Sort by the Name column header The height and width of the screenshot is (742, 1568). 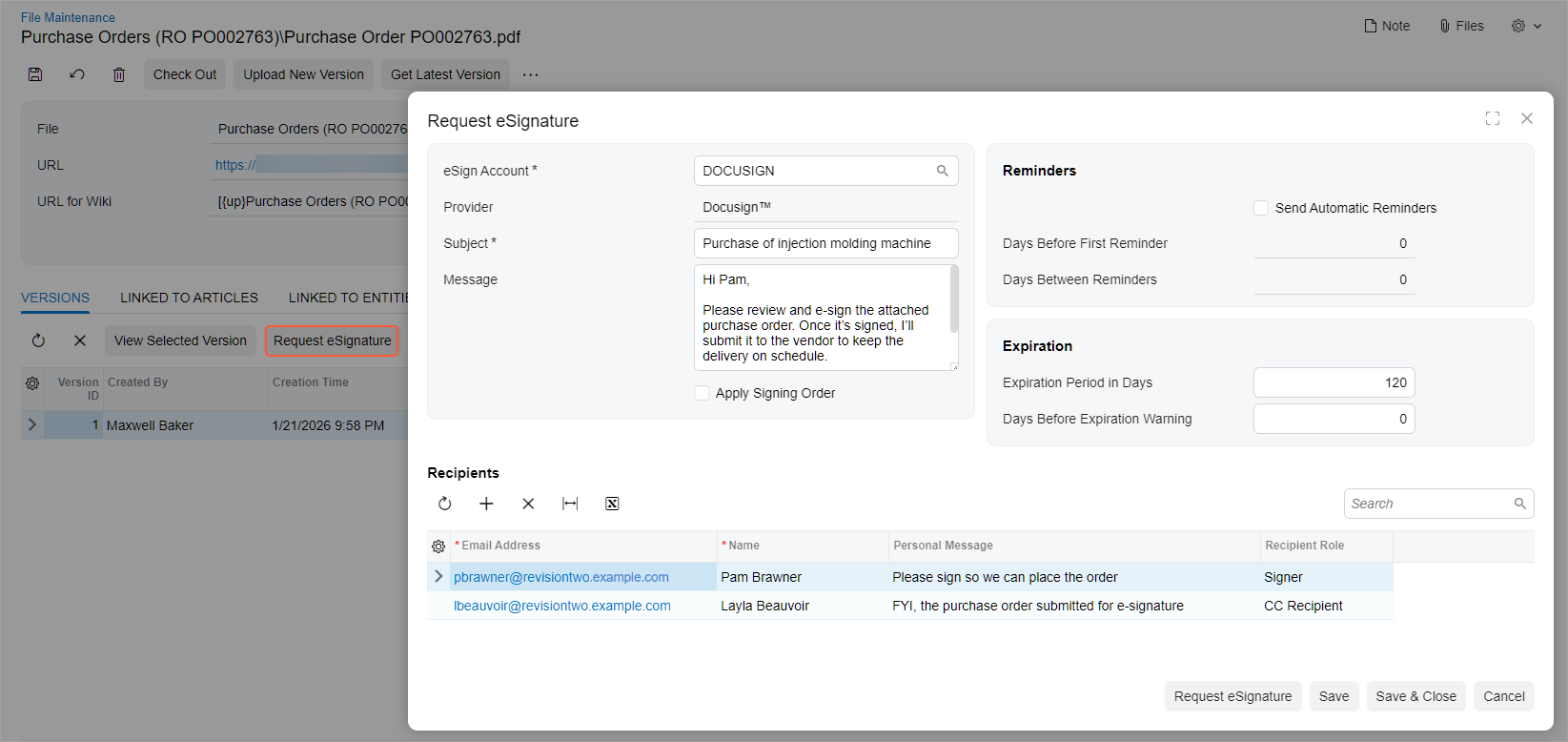[x=803, y=546]
